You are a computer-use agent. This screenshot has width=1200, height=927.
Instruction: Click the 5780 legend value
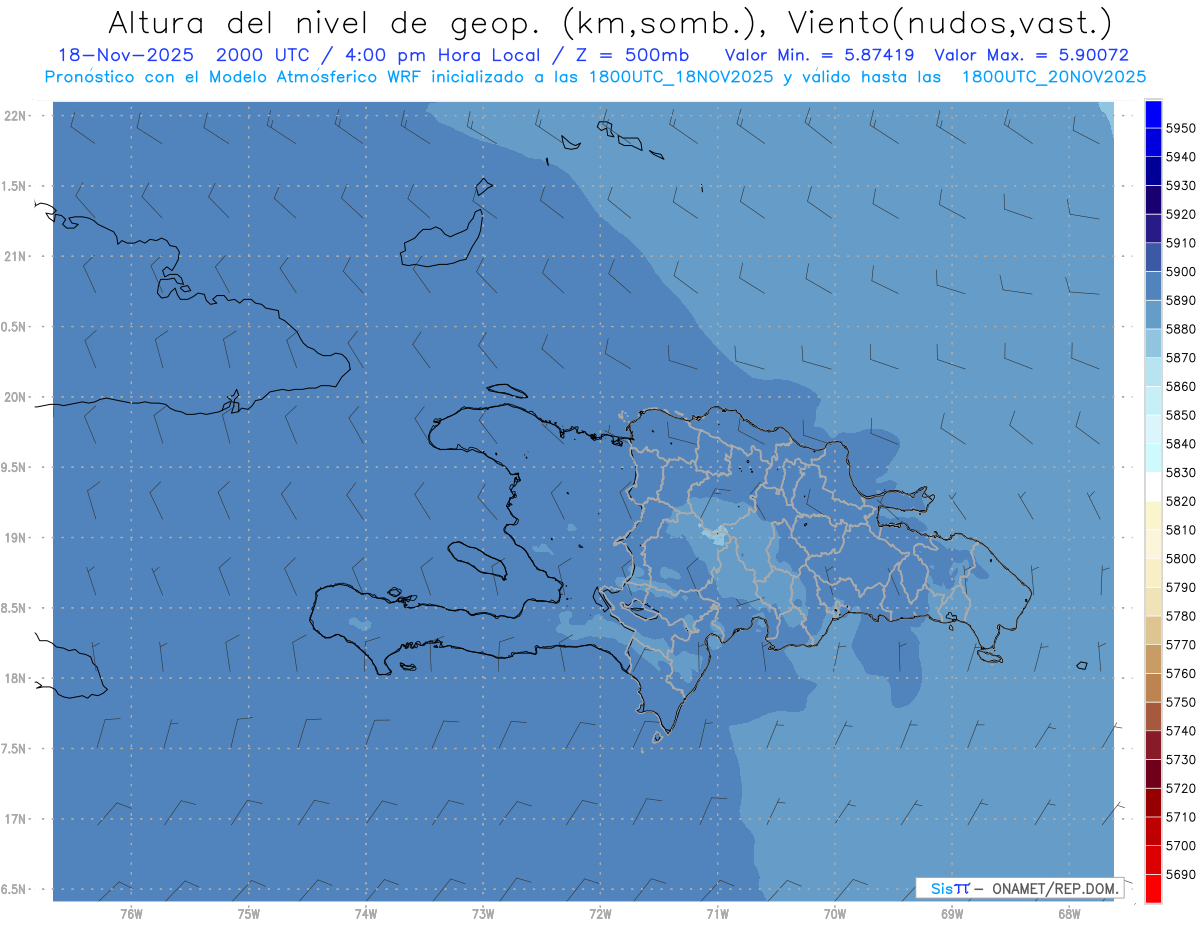click(1180, 616)
